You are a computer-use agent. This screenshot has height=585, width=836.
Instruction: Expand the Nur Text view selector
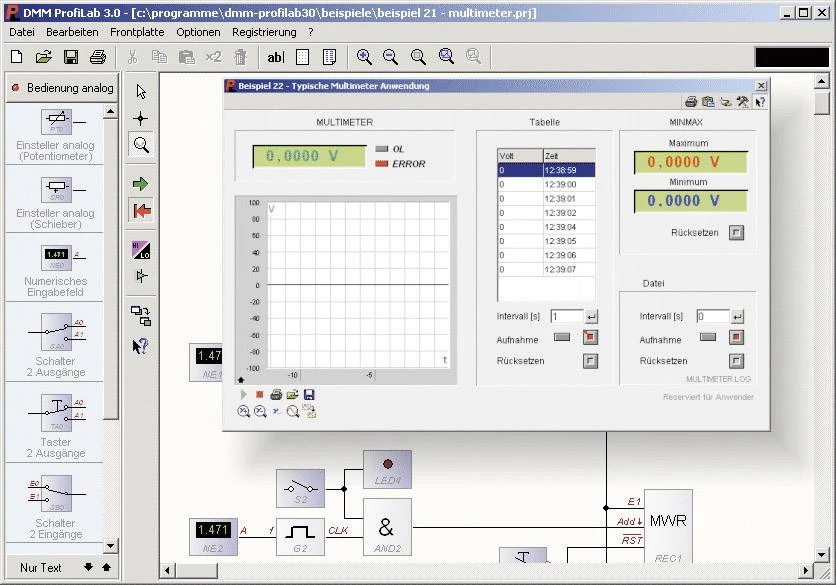click(41, 567)
